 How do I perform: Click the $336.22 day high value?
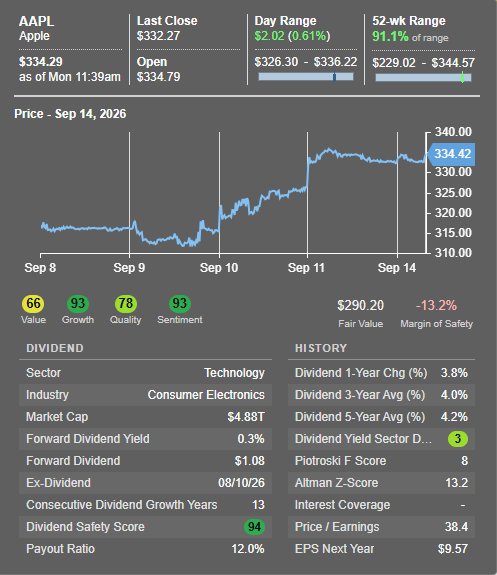pos(336,62)
